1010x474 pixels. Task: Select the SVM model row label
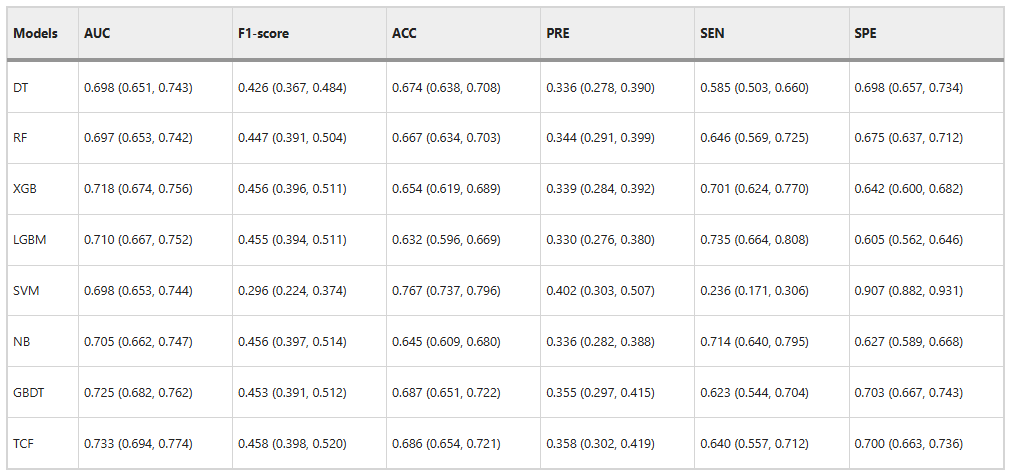point(26,291)
